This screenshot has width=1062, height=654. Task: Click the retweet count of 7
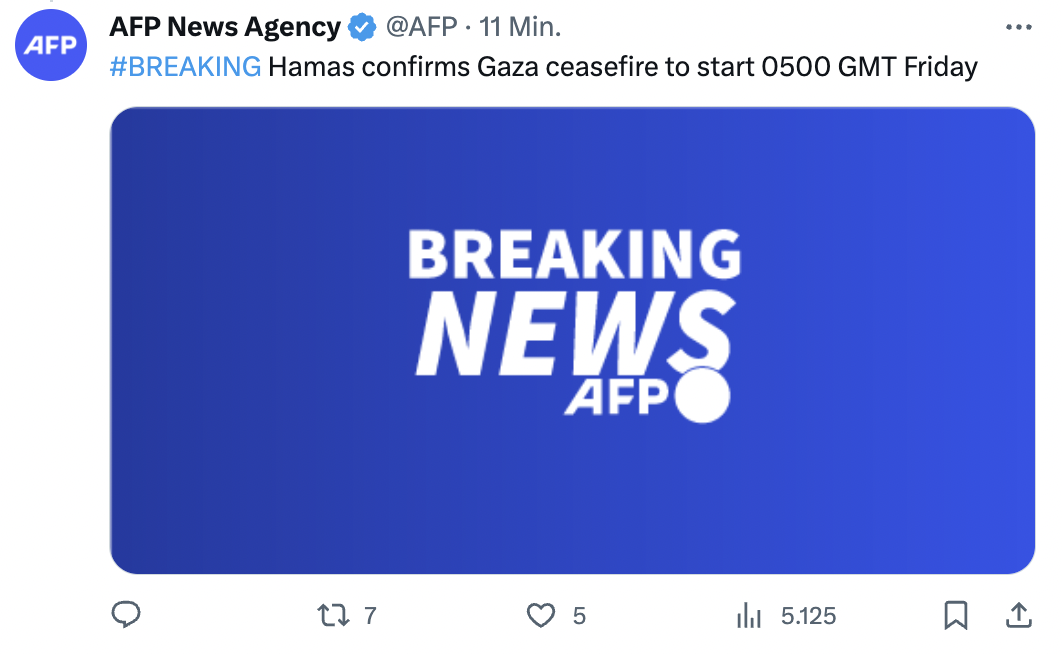point(370,615)
